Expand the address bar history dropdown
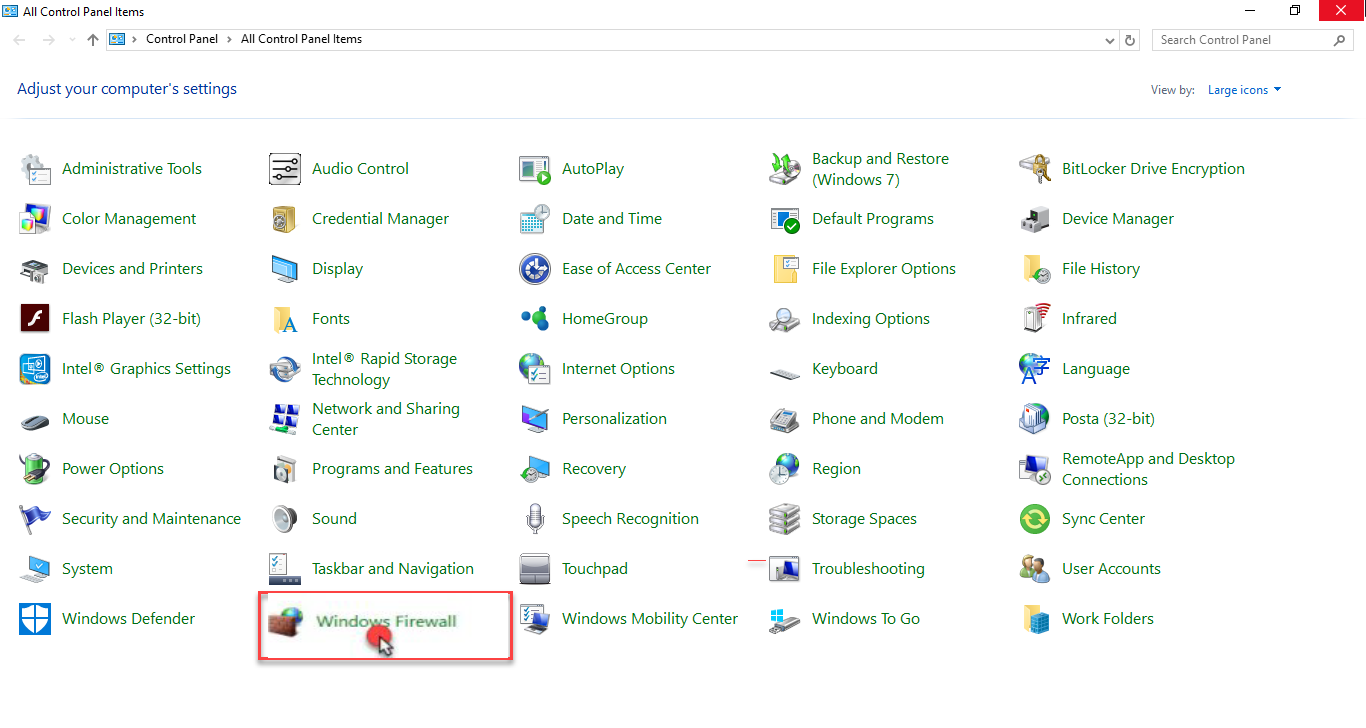This screenshot has width=1366, height=728. click(1109, 39)
